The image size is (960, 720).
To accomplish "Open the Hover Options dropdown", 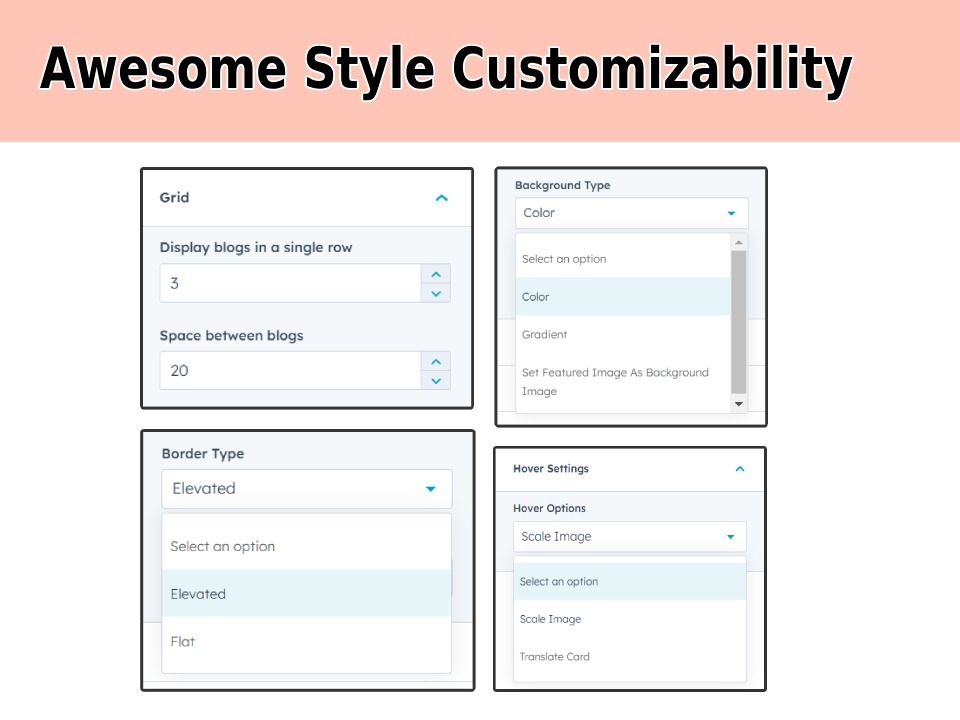I will (x=629, y=537).
